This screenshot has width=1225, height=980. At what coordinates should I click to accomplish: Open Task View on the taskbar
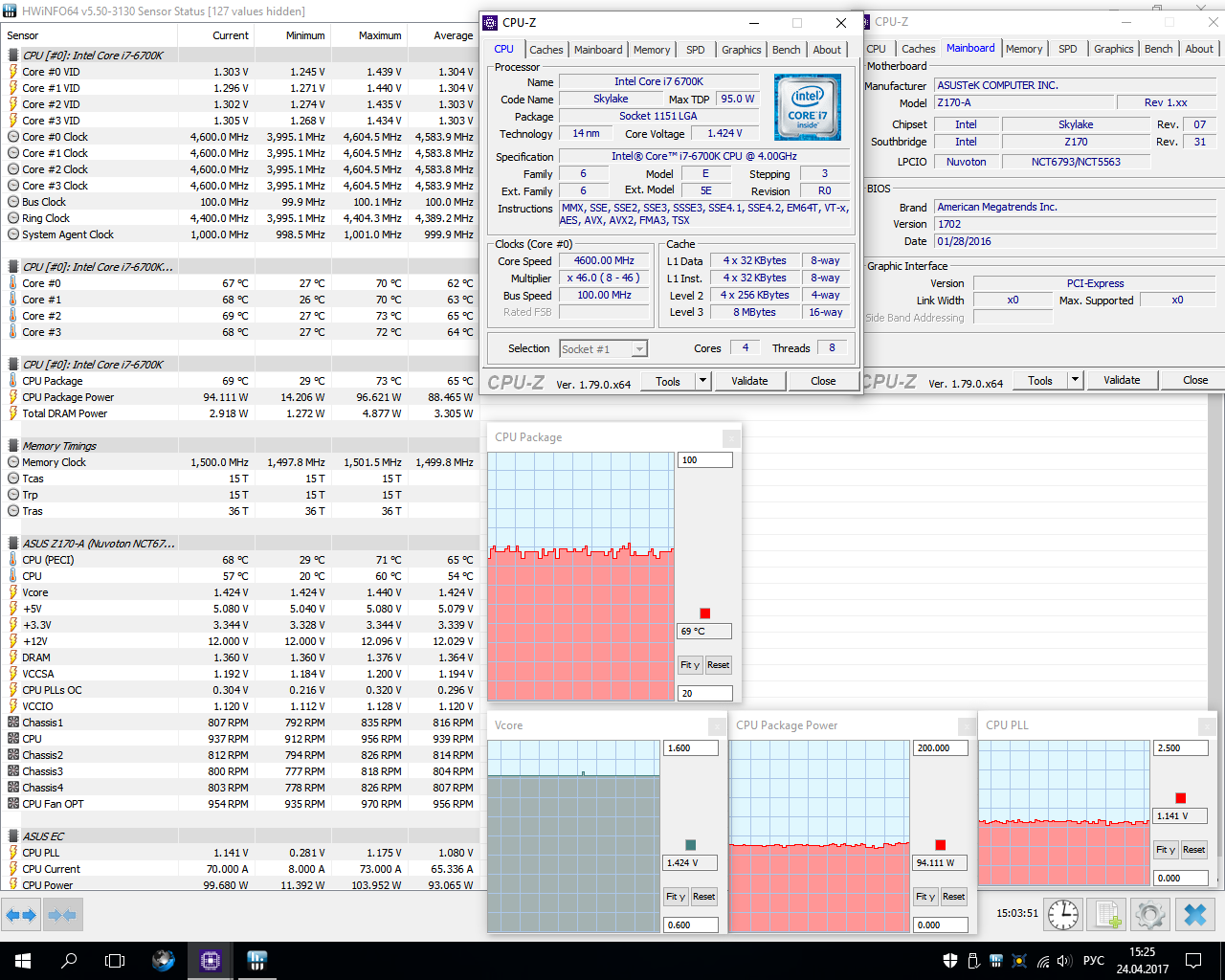point(115,960)
